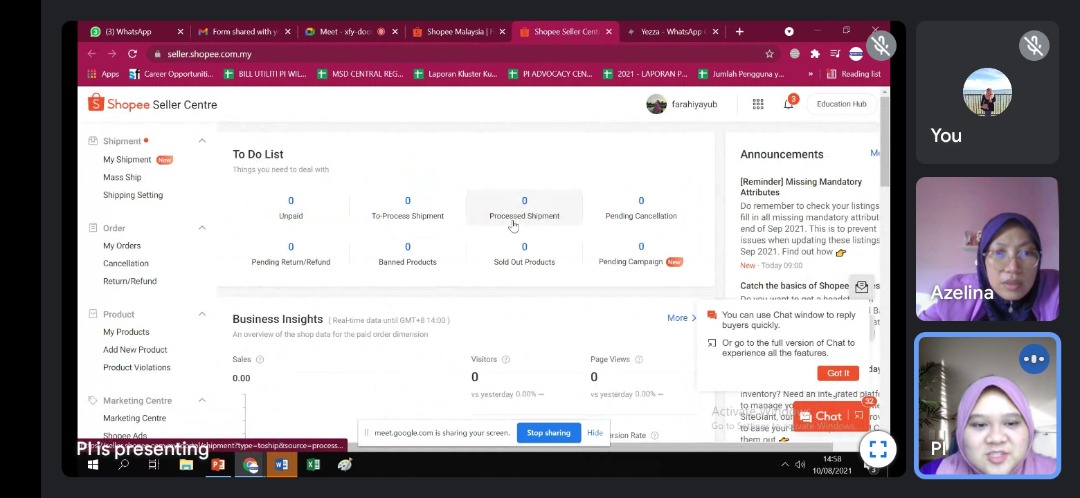
Task: Open the Windows Start menu
Action: pyautogui.click(x=93, y=465)
